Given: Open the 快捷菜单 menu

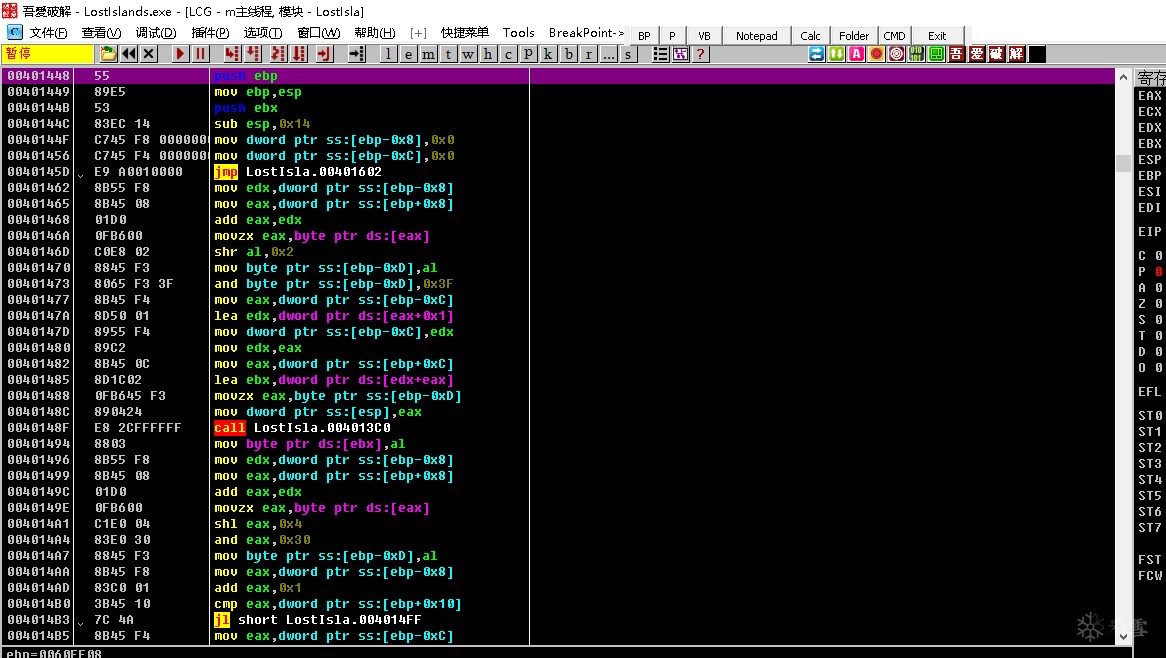Looking at the screenshot, I should [465, 33].
